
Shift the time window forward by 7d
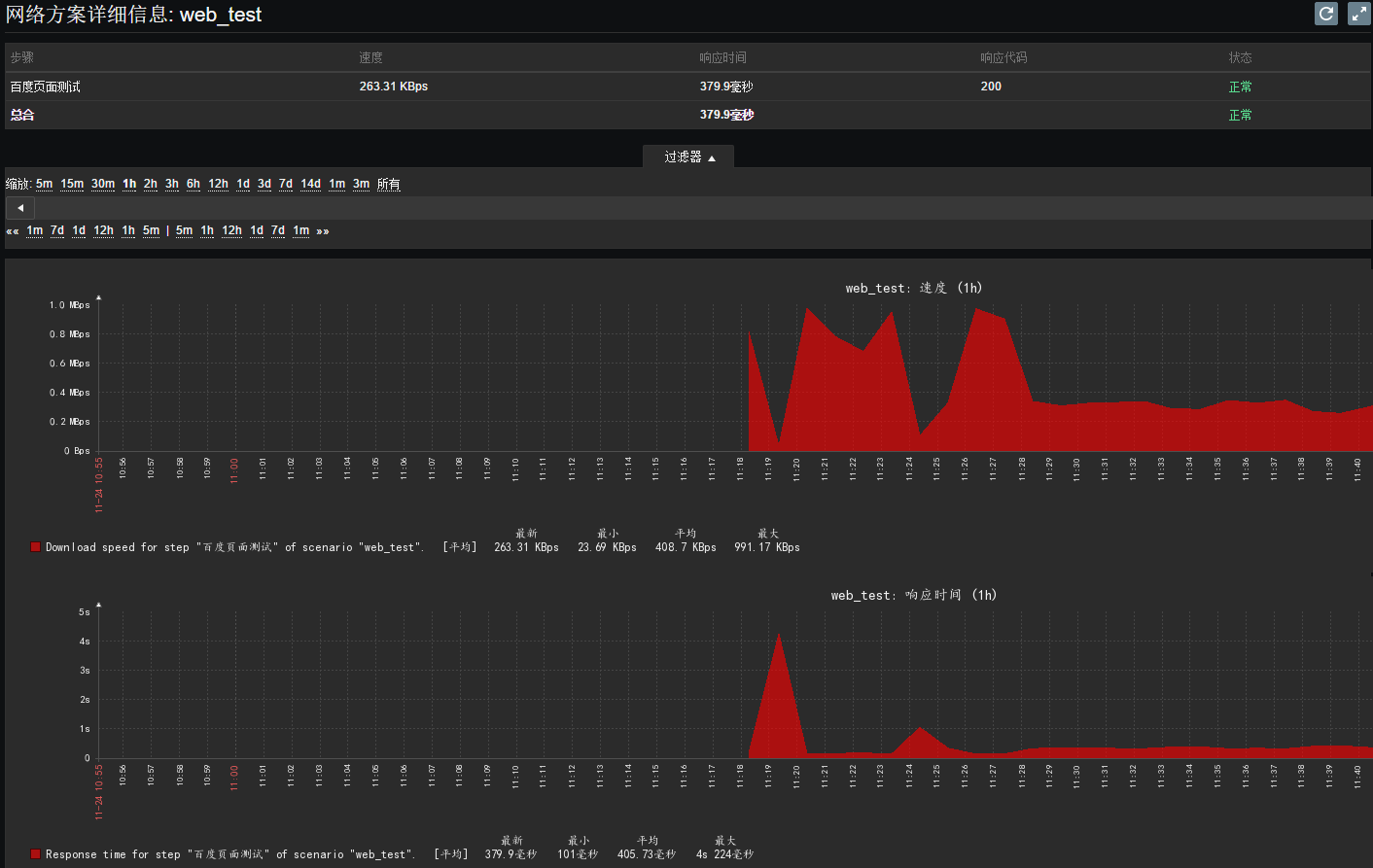tap(278, 230)
